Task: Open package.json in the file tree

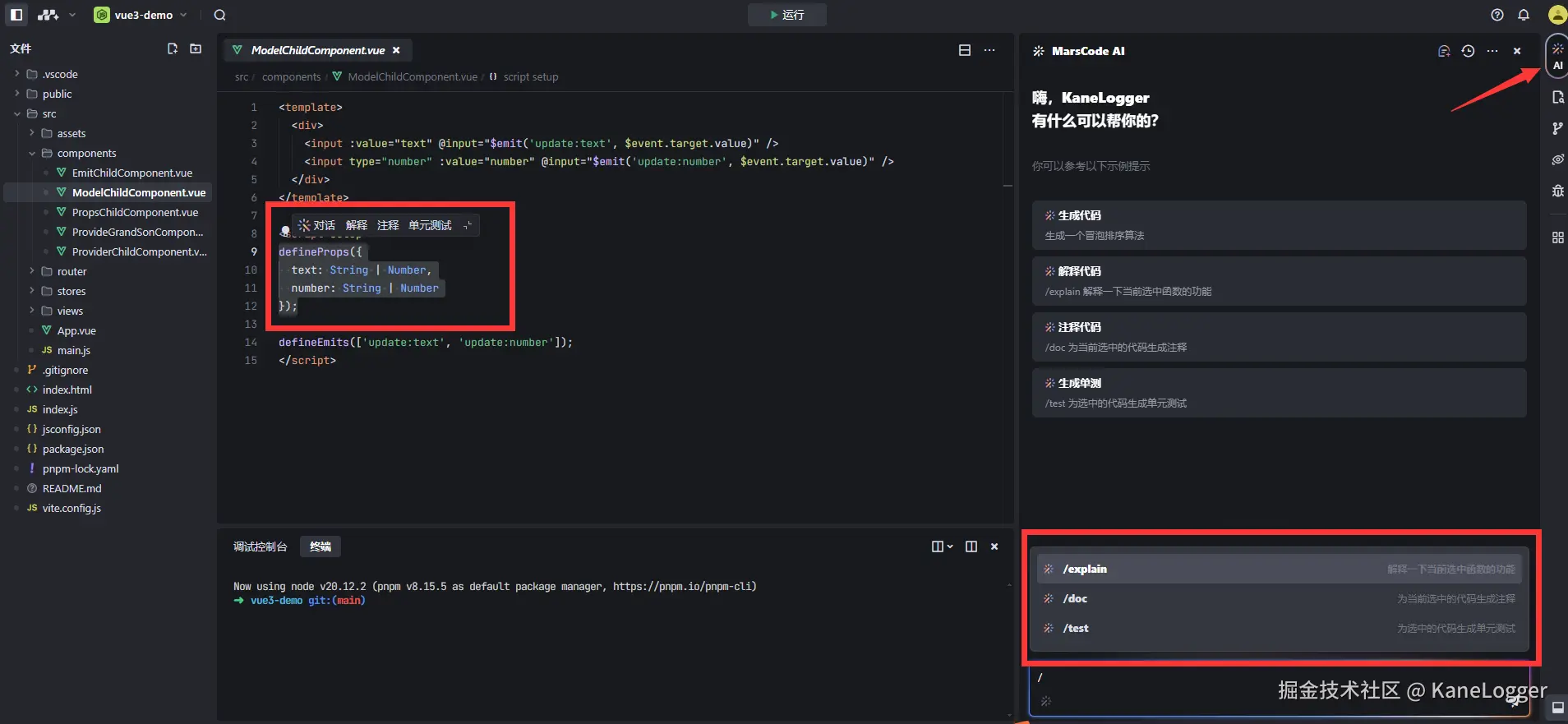Action: pyautogui.click(x=73, y=449)
